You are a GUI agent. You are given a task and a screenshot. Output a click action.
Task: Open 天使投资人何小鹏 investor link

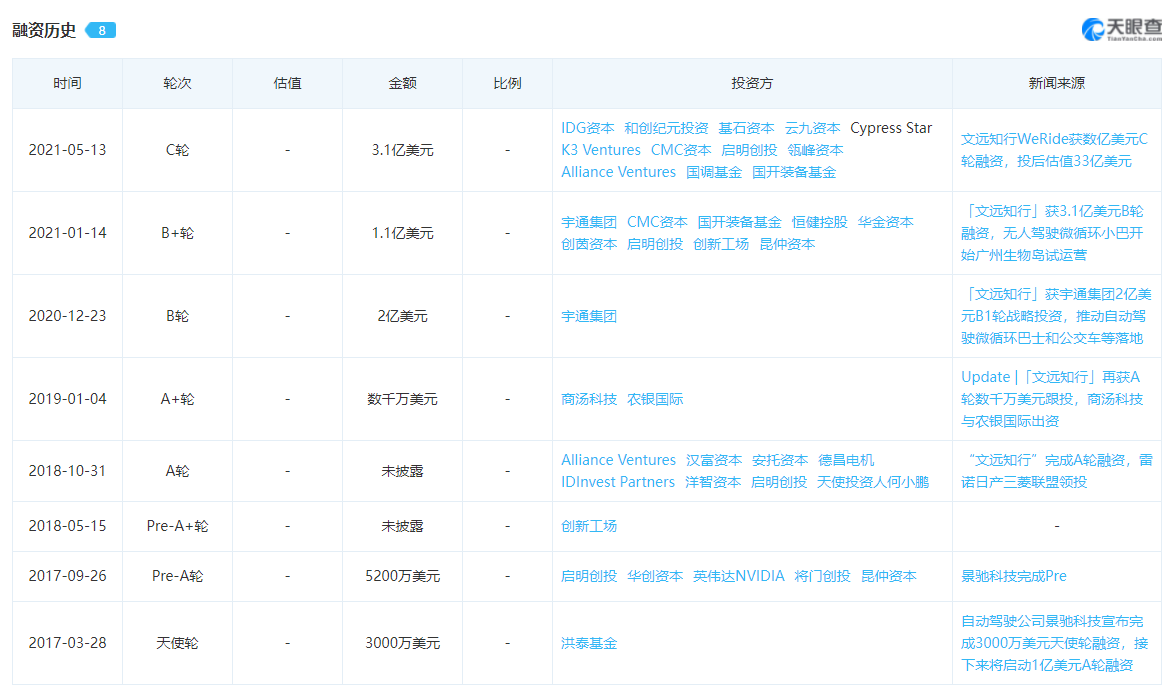click(872, 482)
